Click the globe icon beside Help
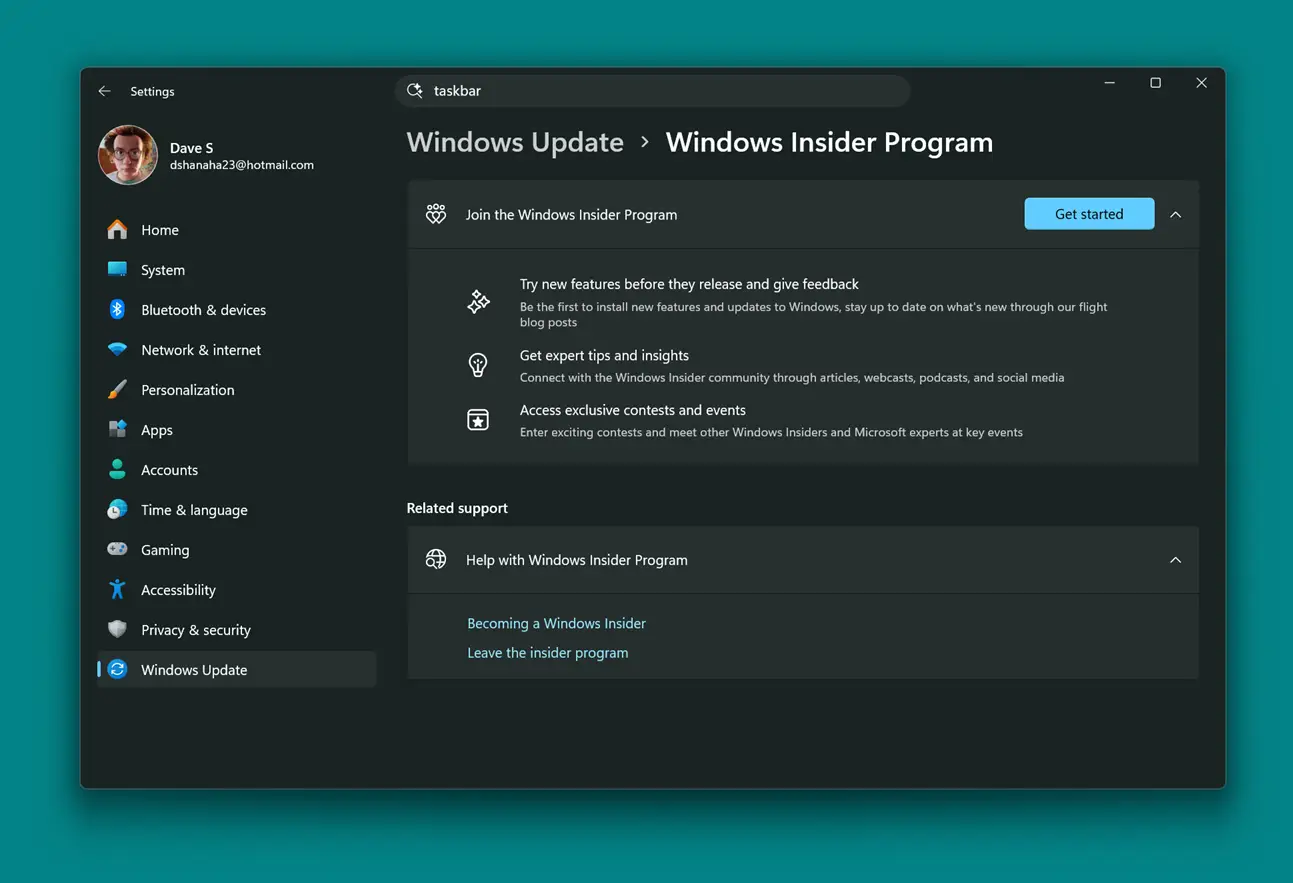 coord(436,560)
